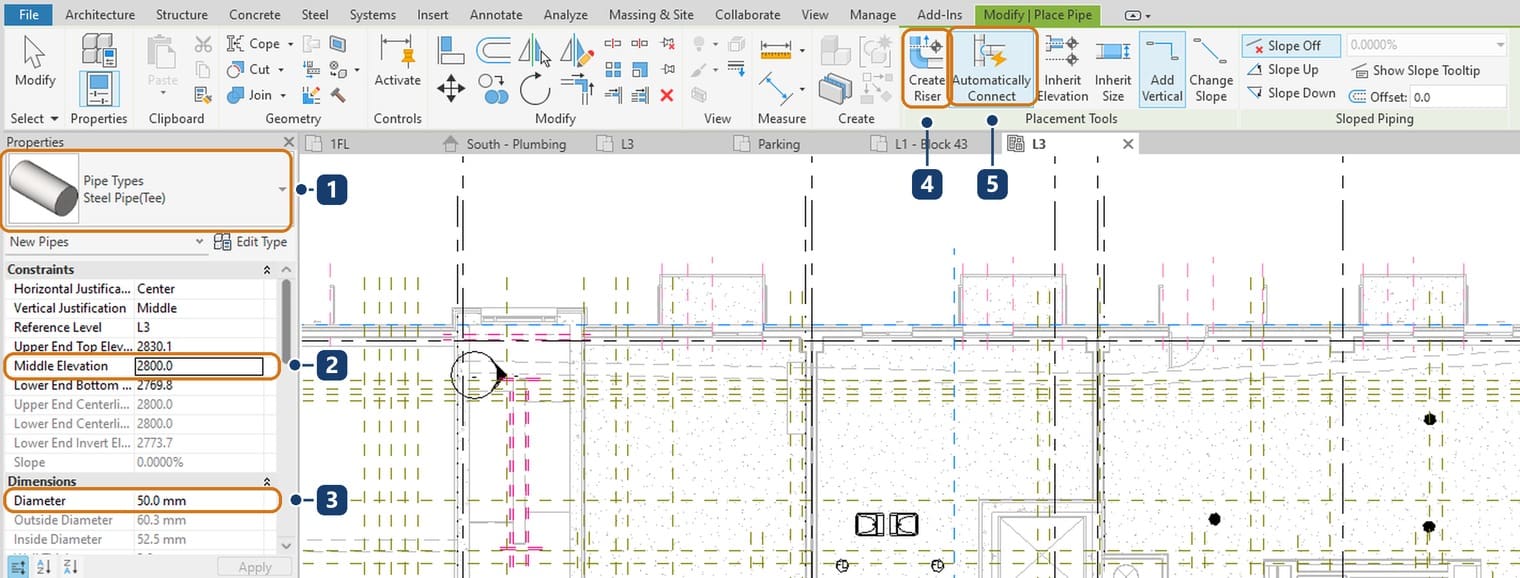Click the Pin icon
This screenshot has width=1520, height=578.
point(667,69)
